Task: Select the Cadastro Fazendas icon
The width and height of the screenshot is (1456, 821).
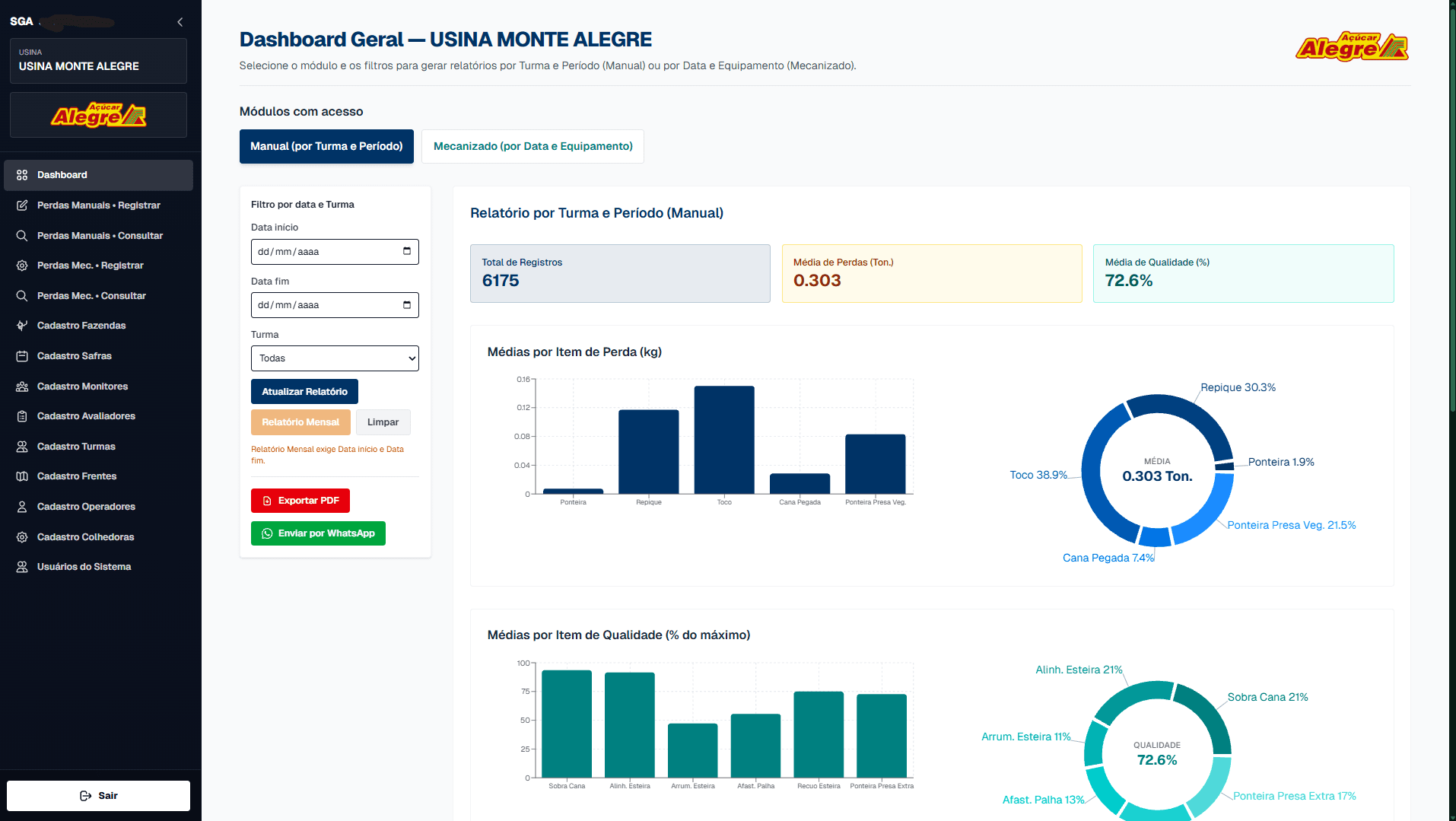Action: 22,325
